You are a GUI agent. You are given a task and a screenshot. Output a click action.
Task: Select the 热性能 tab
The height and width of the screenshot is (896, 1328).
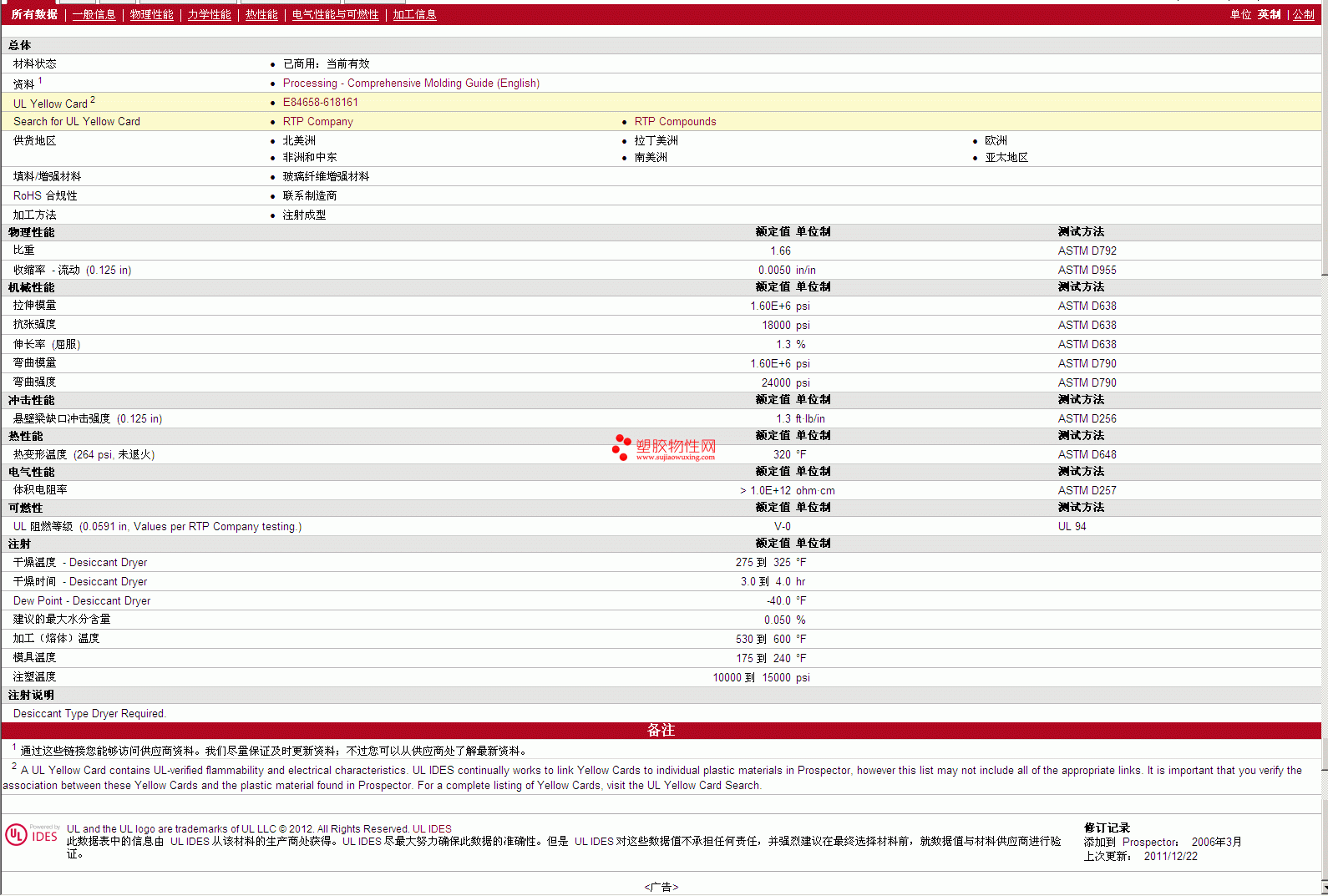tap(261, 14)
